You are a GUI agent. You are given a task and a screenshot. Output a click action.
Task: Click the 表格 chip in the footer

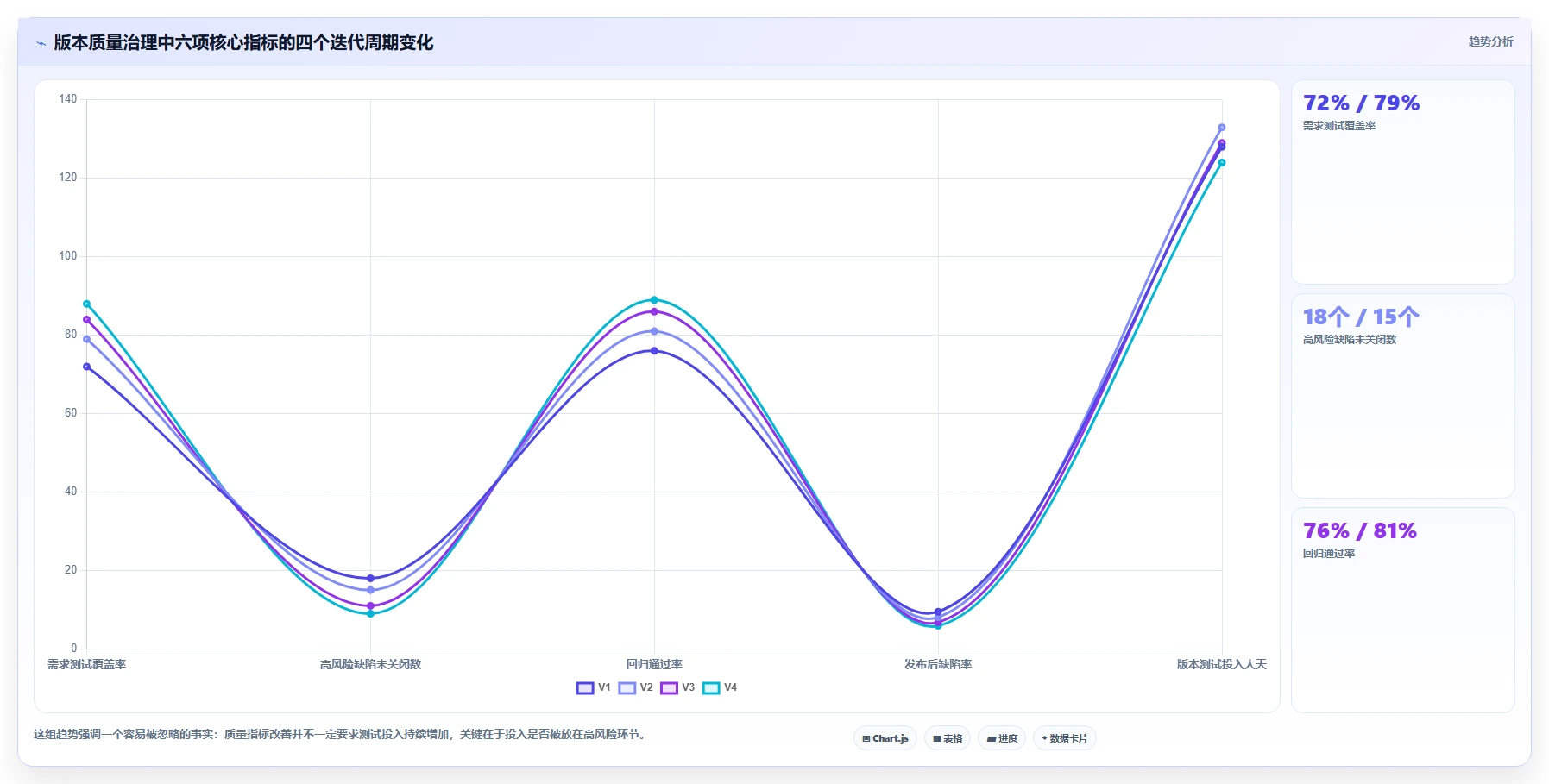pos(948,738)
